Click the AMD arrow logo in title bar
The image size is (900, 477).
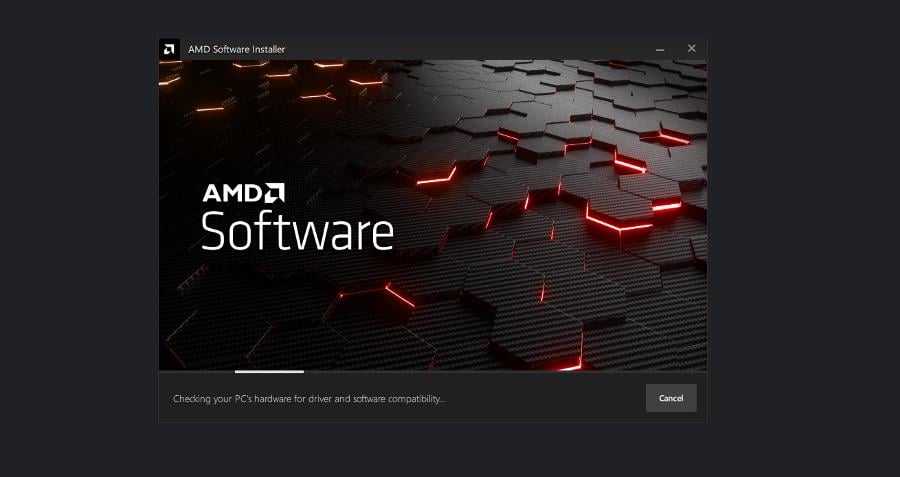pos(169,49)
